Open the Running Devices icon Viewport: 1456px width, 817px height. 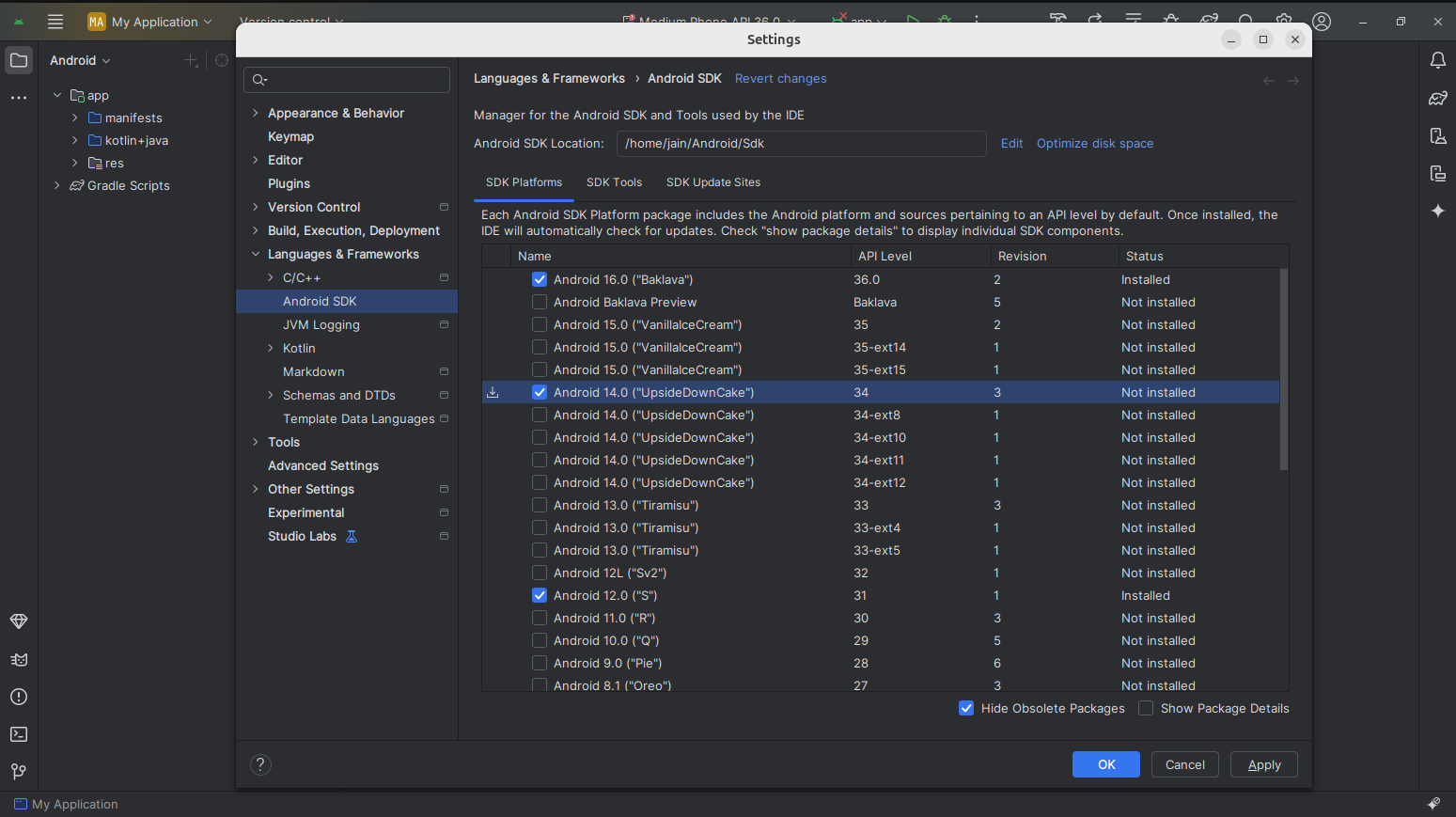[1437, 173]
